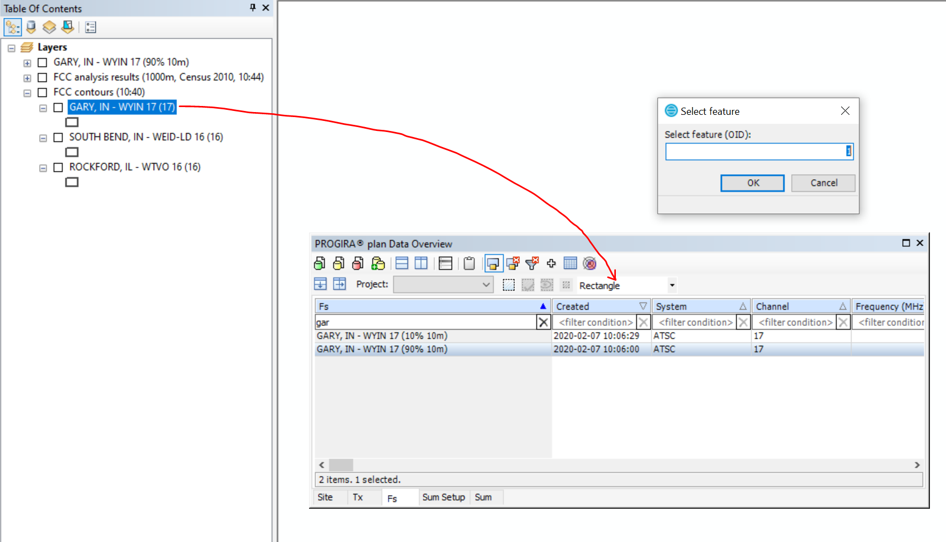Click SOUTH BEND layer symbol swatch
This screenshot has height=542, width=946.
click(72, 152)
